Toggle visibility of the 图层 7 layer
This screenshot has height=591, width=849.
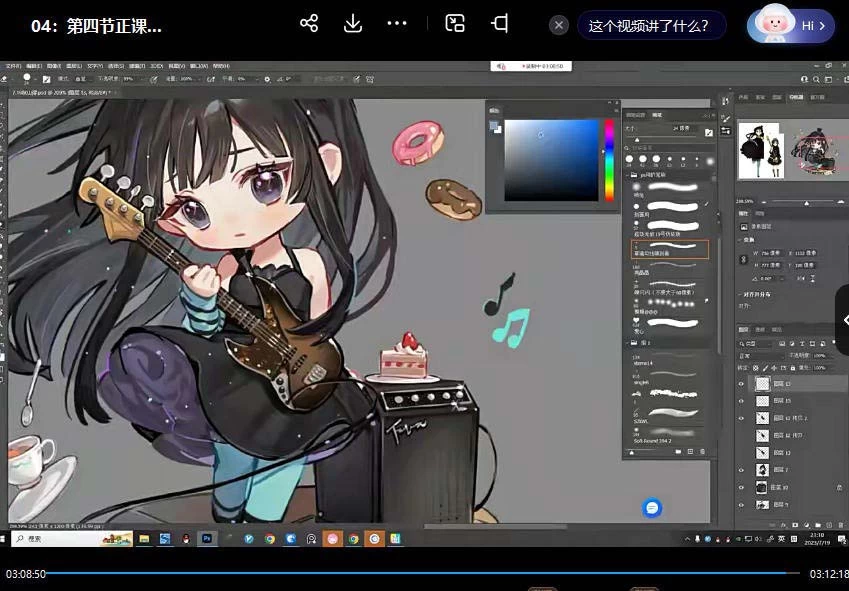point(740,470)
